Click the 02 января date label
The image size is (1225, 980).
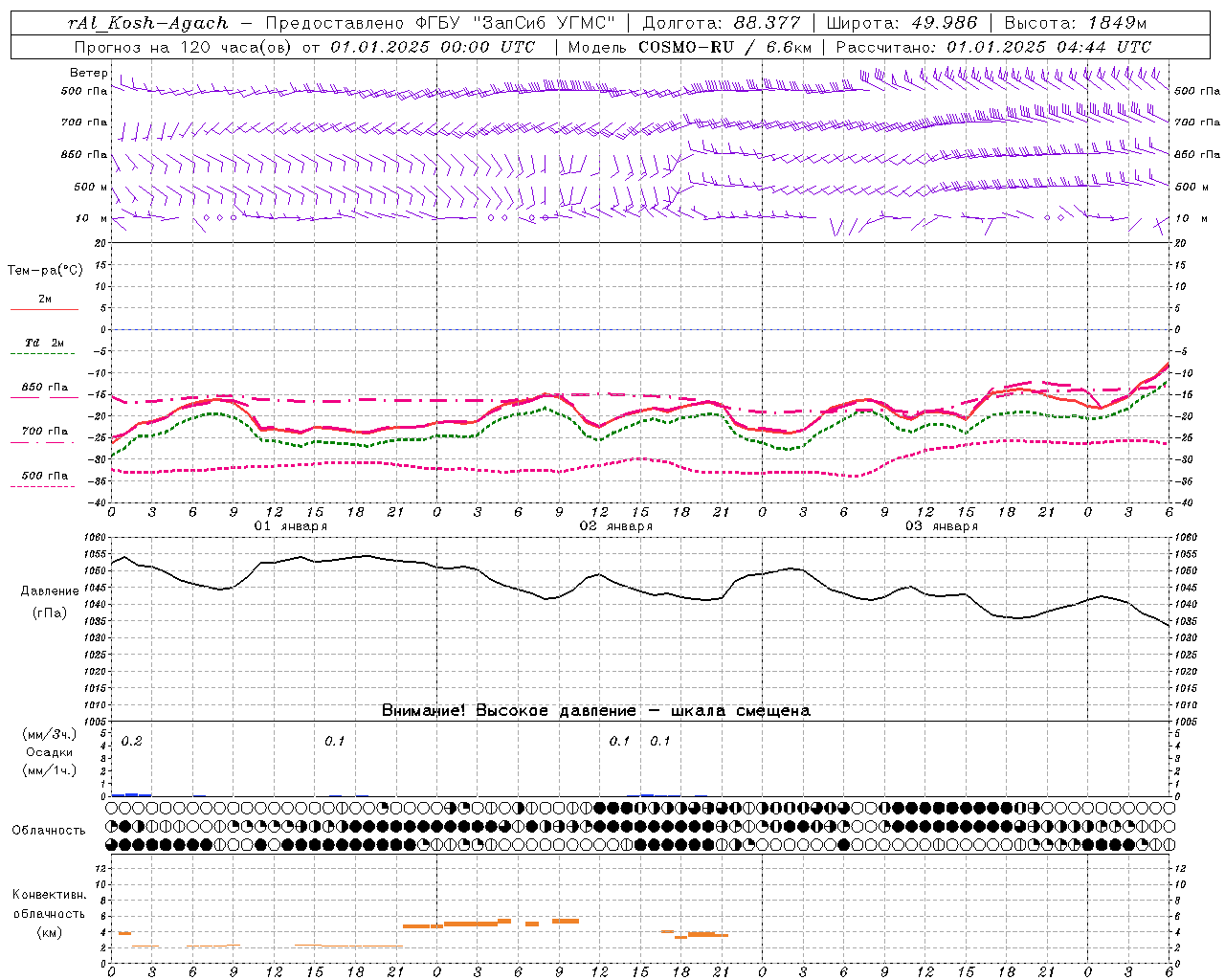tap(616, 526)
